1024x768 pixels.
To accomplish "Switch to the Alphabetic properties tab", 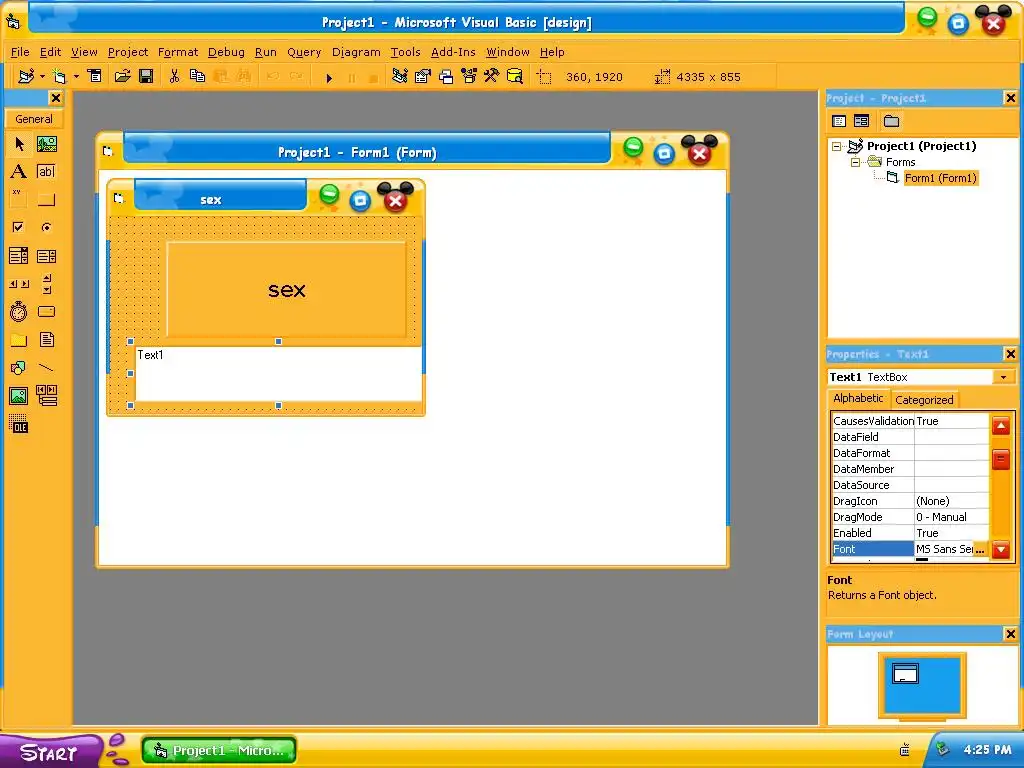I will coord(858,398).
